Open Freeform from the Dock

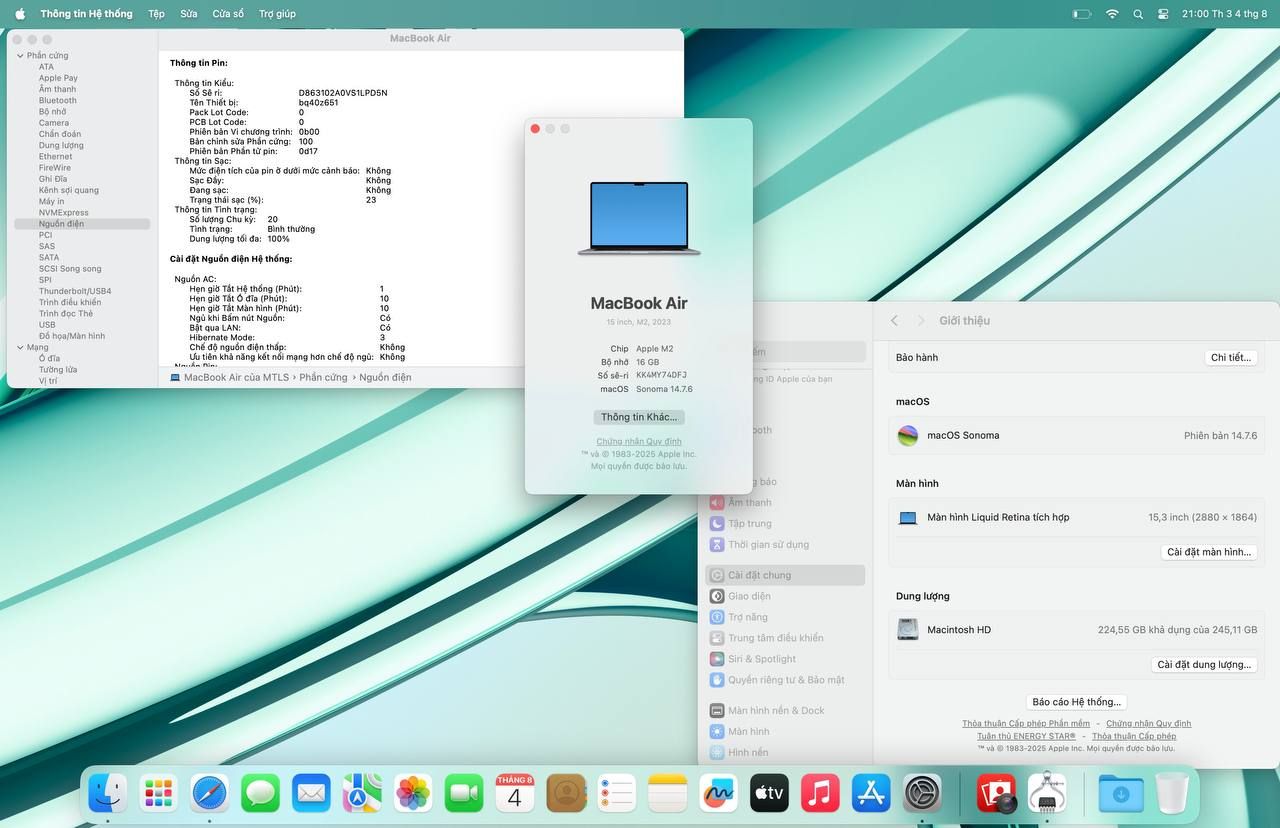[718, 794]
